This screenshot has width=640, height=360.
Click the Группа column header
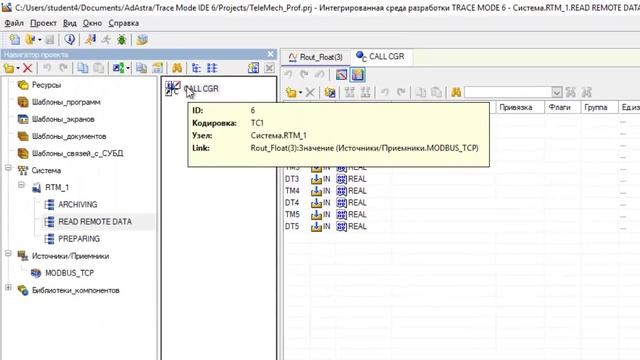point(599,107)
